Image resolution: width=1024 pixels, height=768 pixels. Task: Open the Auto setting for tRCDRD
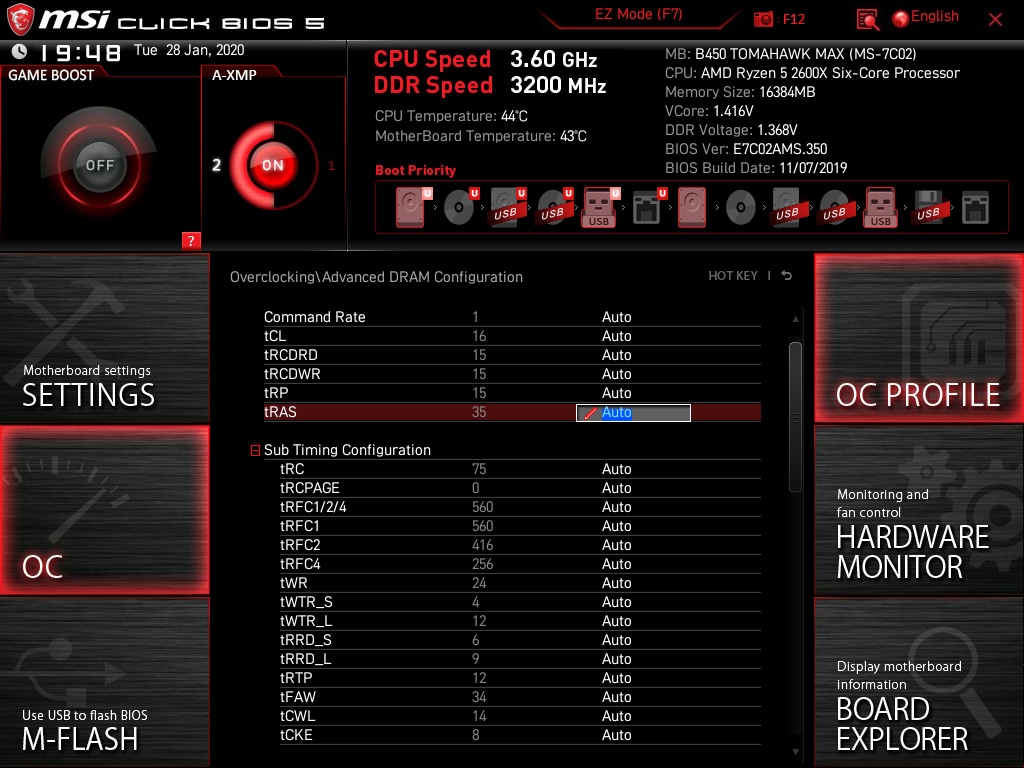pos(616,355)
